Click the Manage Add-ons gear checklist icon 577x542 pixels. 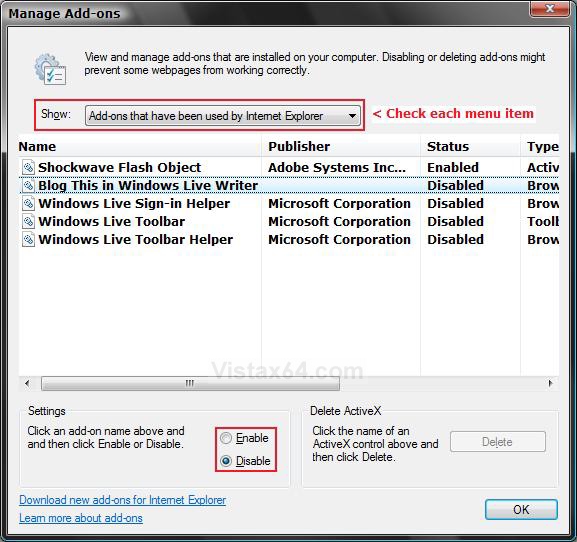pyautogui.click(x=50, y=69)
